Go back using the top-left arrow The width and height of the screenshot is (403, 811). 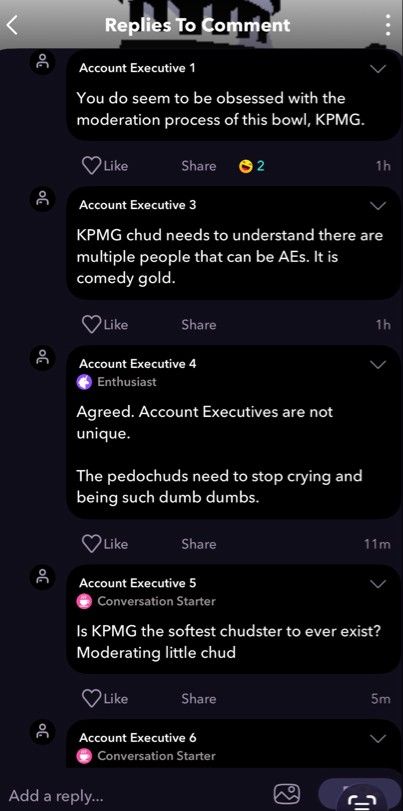coord(12,25)
